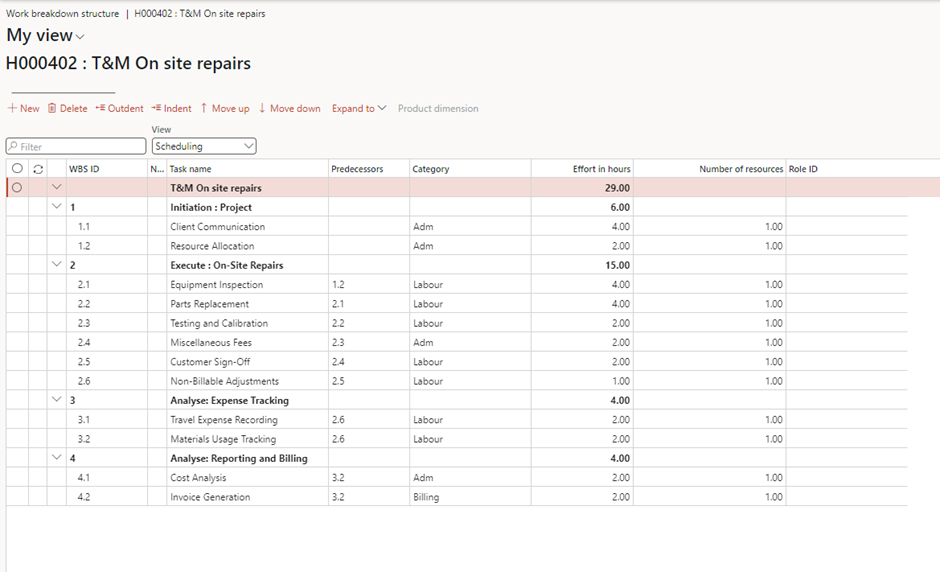Click the Outdent arrow icon
940x572 pixels.
pyautogui.click(x=100, y=108)
